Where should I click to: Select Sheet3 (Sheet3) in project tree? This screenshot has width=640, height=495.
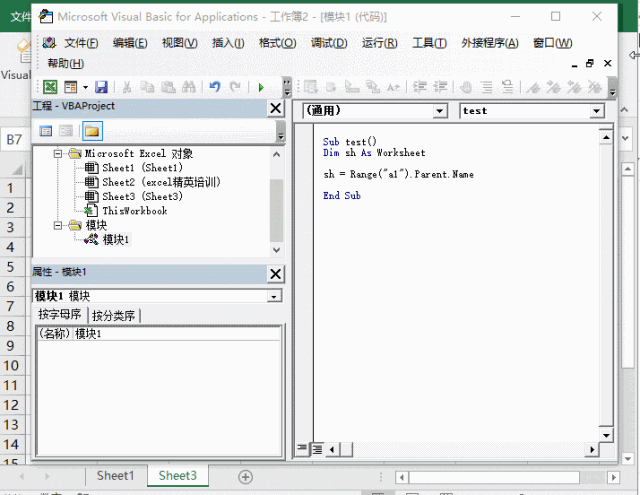[x=142, y=196]
